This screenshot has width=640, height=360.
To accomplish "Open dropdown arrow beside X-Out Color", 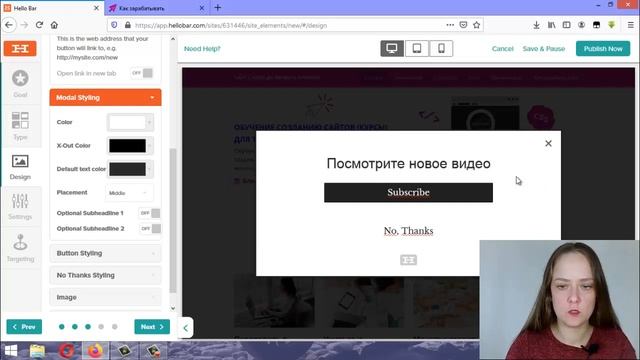I will click(x=150, y=146).
